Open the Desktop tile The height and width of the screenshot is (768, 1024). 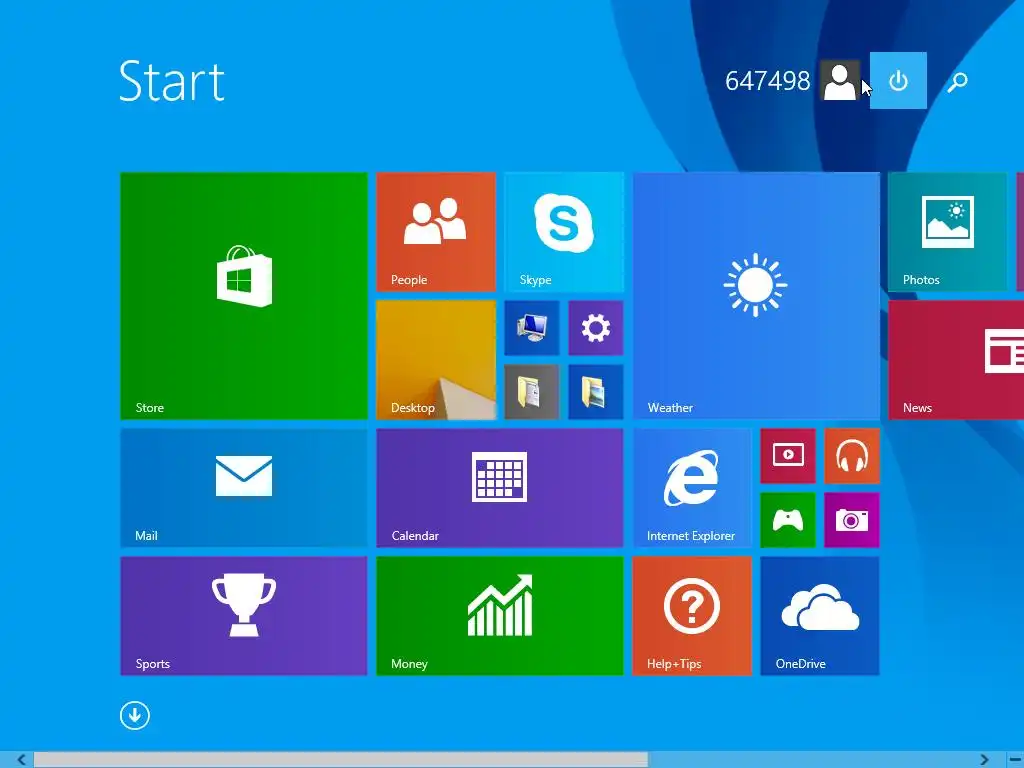click(436, 359)
